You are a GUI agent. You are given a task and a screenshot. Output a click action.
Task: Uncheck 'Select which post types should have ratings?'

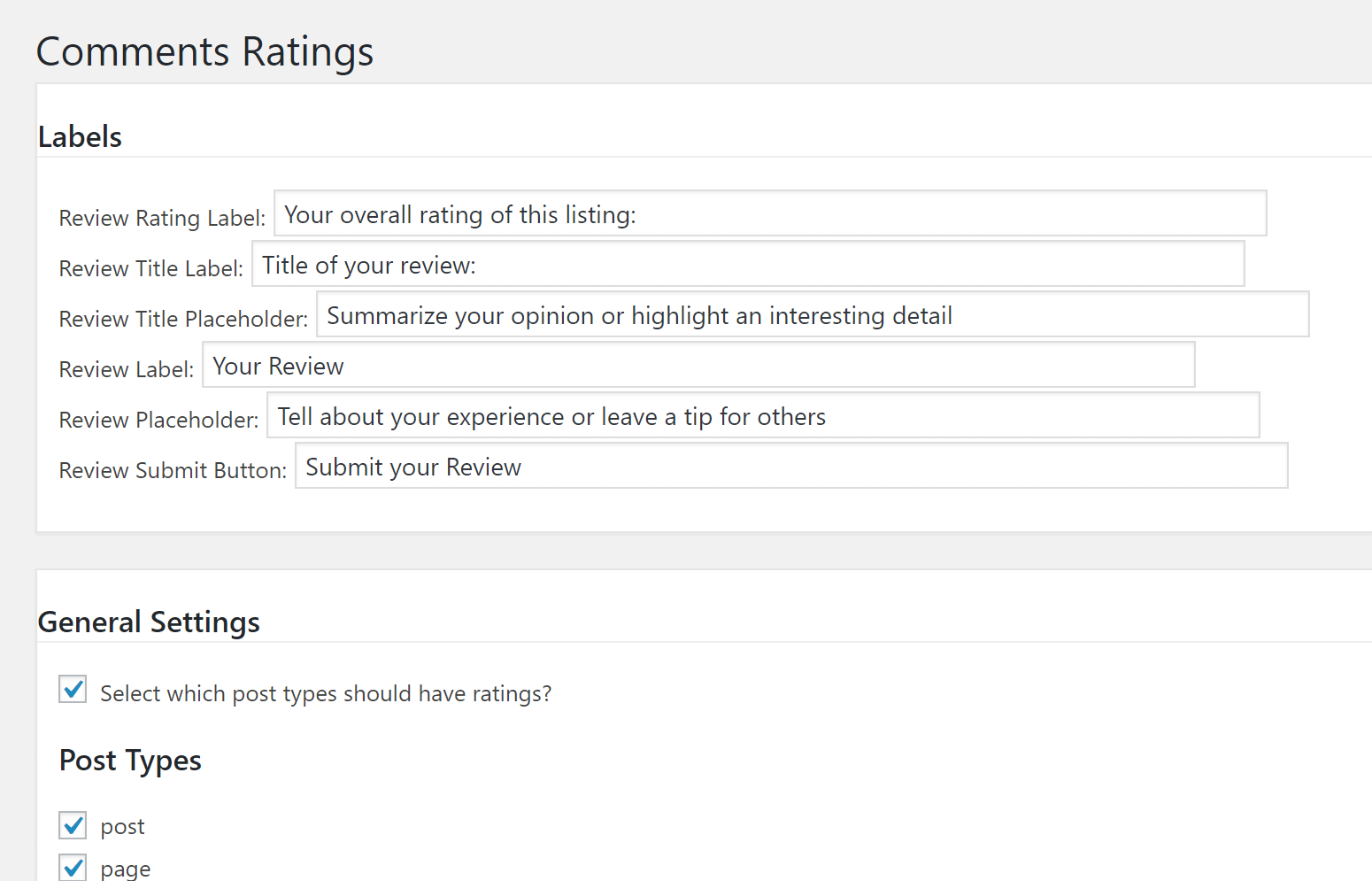pos(72,690)
